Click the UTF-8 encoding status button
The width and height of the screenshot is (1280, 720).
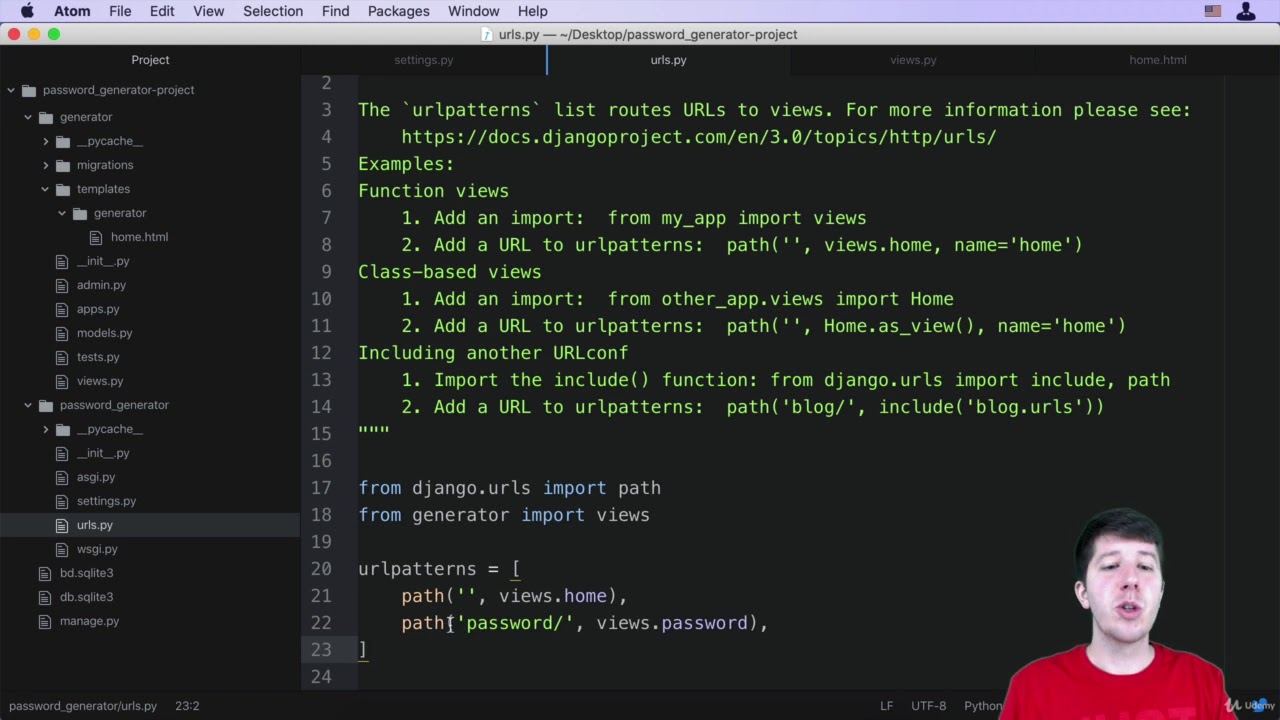pos(928,706)
